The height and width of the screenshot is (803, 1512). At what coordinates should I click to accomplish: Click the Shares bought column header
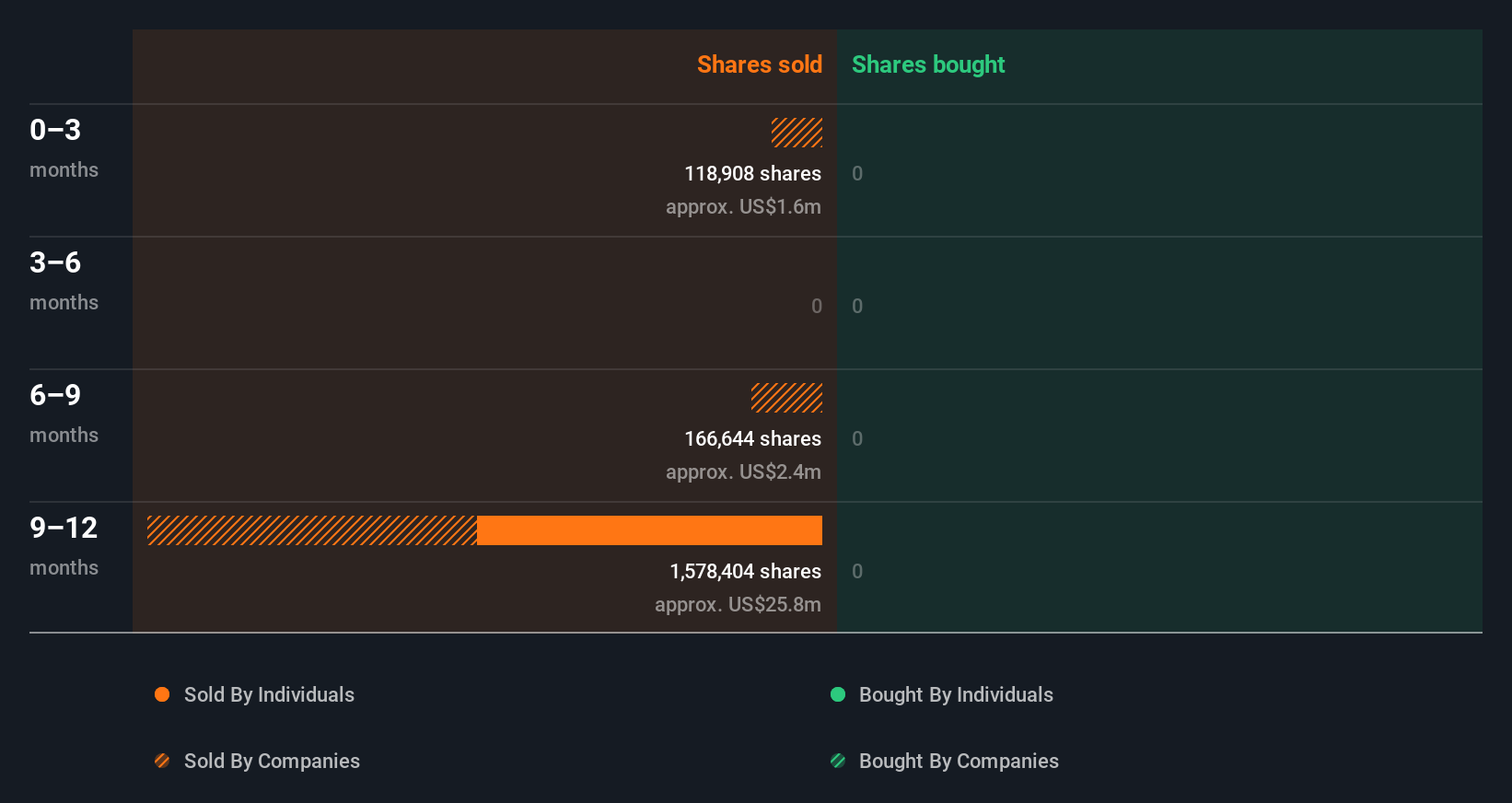(x=928, y=64)
